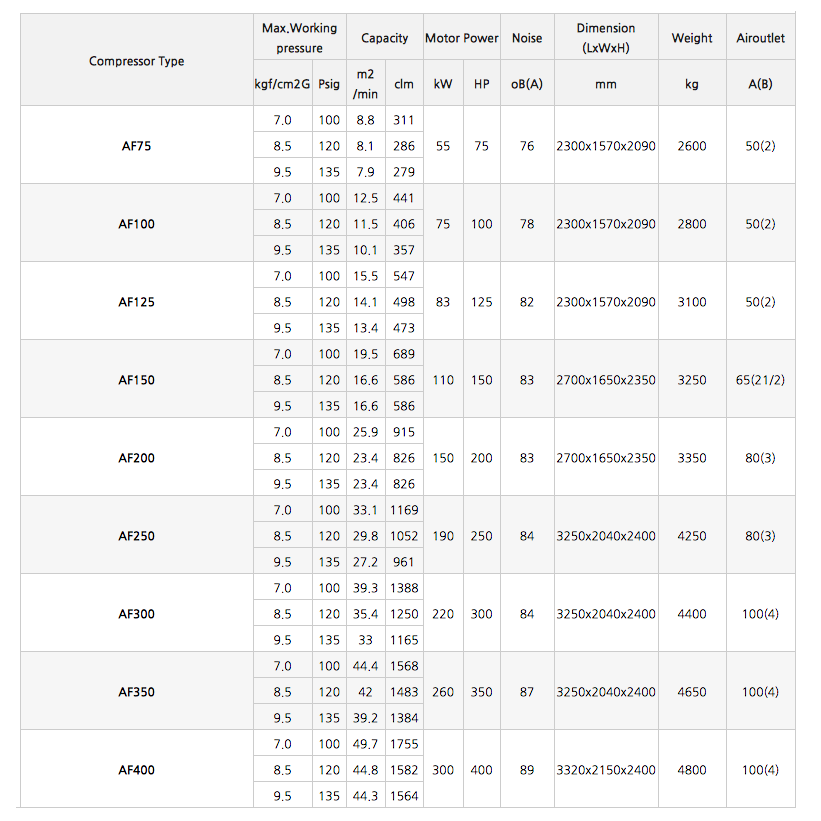Viewport: 821px width, 821px height.
Task: Click the Noise column header
Action: (527, 38)
